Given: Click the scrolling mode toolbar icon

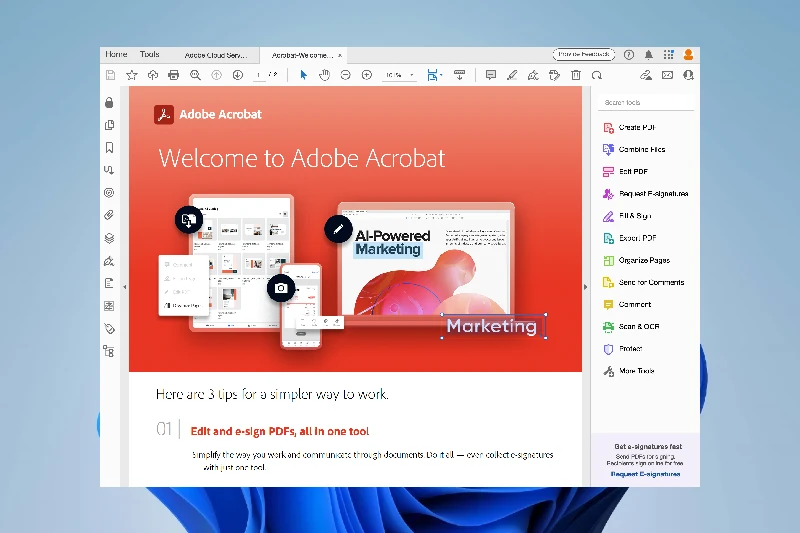Looking at the screenshot, I should click(459, 75).
